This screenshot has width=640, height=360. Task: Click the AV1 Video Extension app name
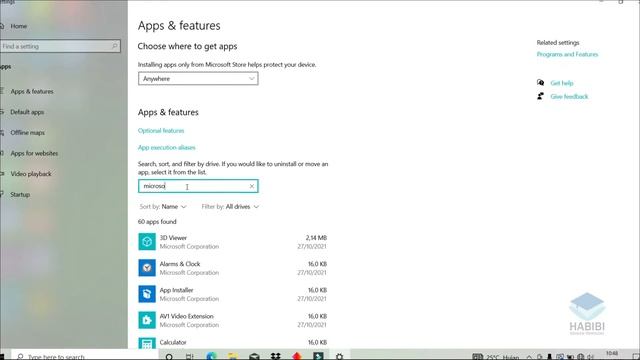click(x=187, y=316)
